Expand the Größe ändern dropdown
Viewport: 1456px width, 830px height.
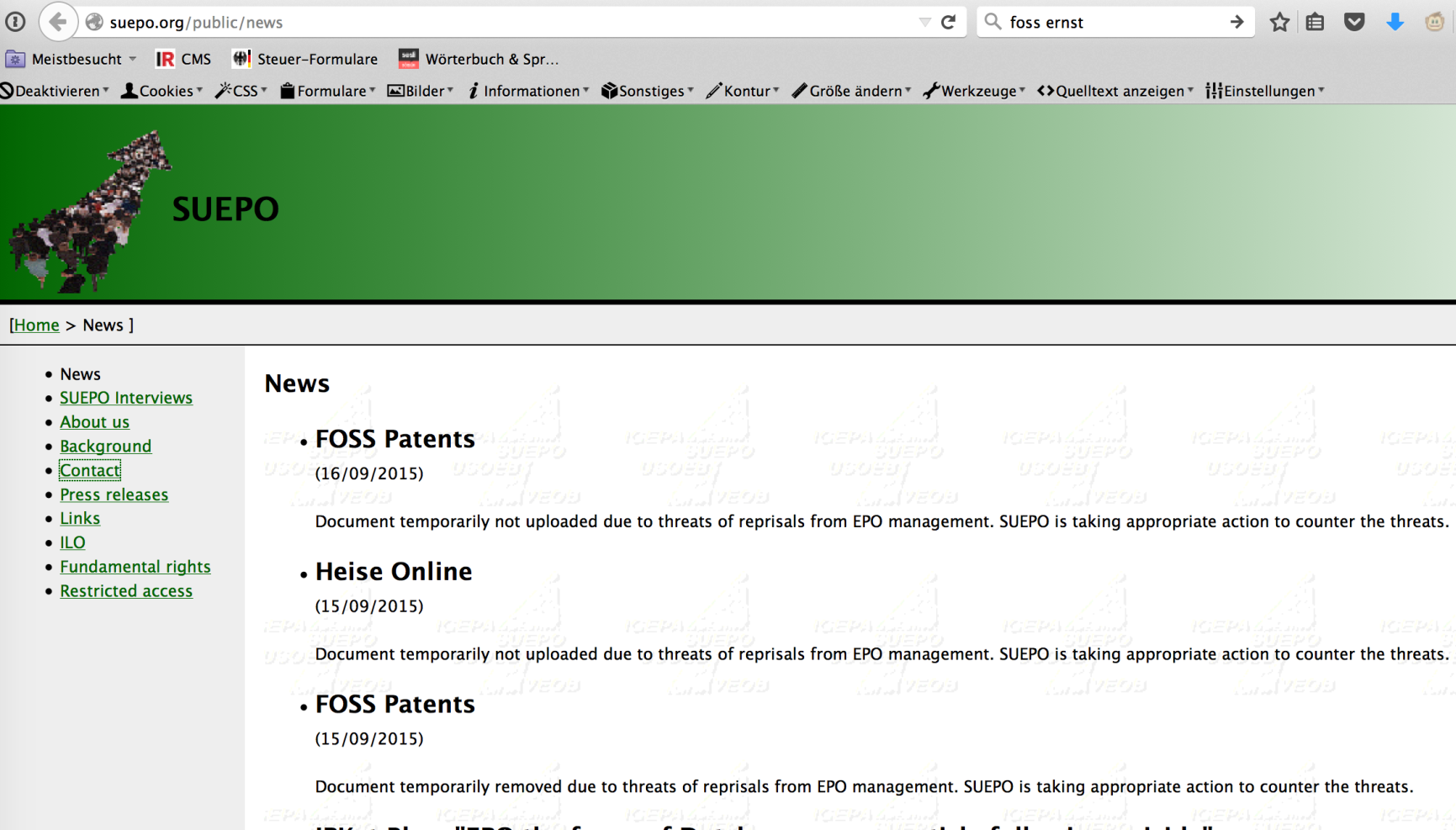(852, 91)
